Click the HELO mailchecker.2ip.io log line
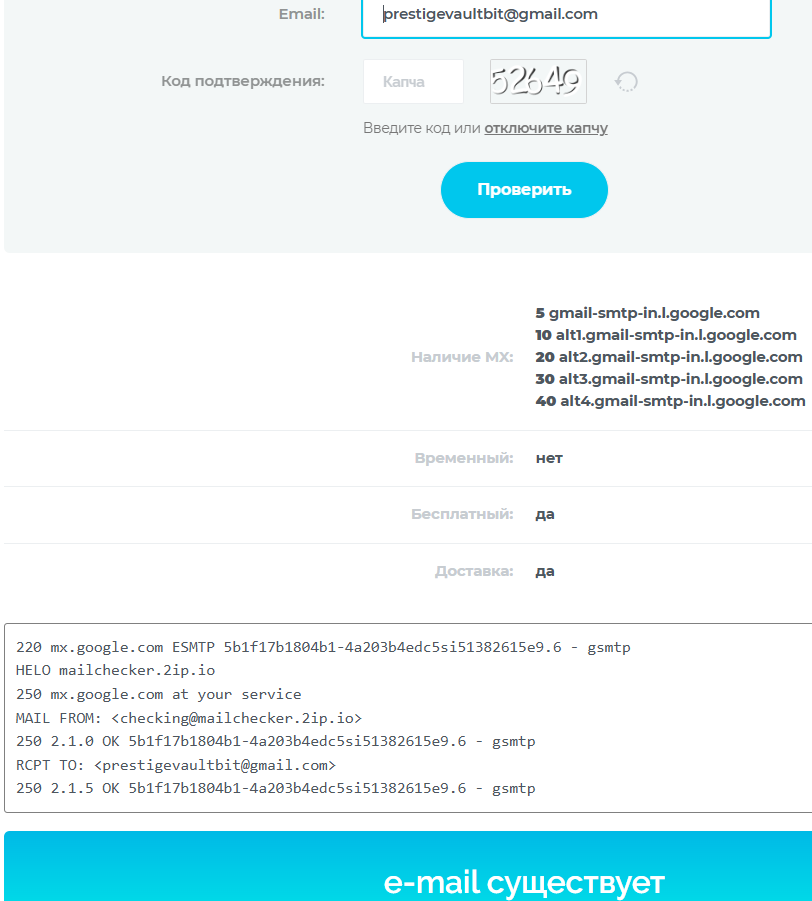The width and height of the screenshot is (812, 901). click(x=116, y=671)
